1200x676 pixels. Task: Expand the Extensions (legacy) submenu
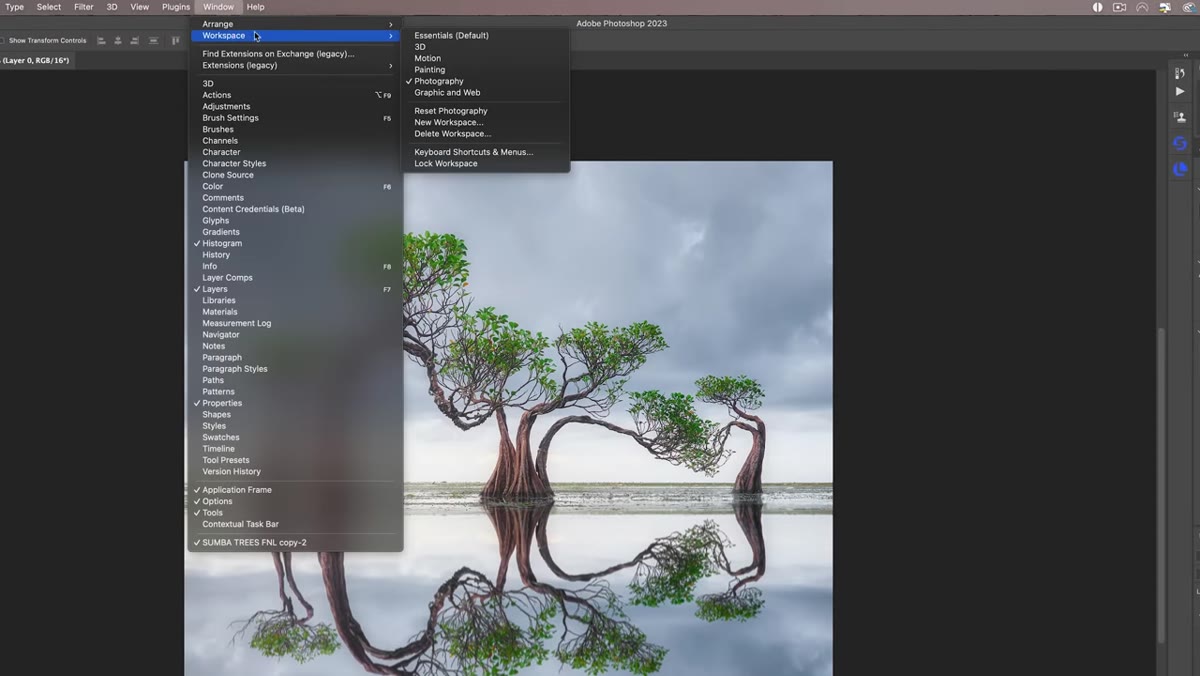coord(296,65)
